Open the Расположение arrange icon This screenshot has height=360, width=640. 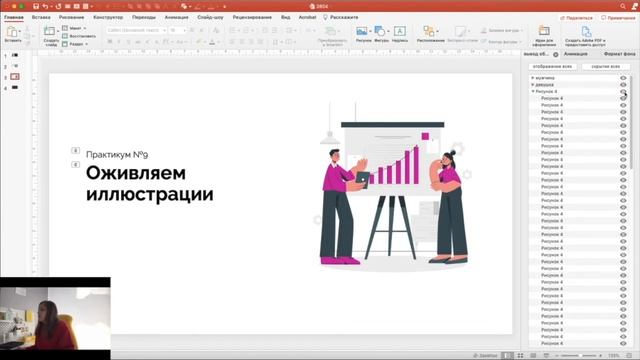[429, 31]
